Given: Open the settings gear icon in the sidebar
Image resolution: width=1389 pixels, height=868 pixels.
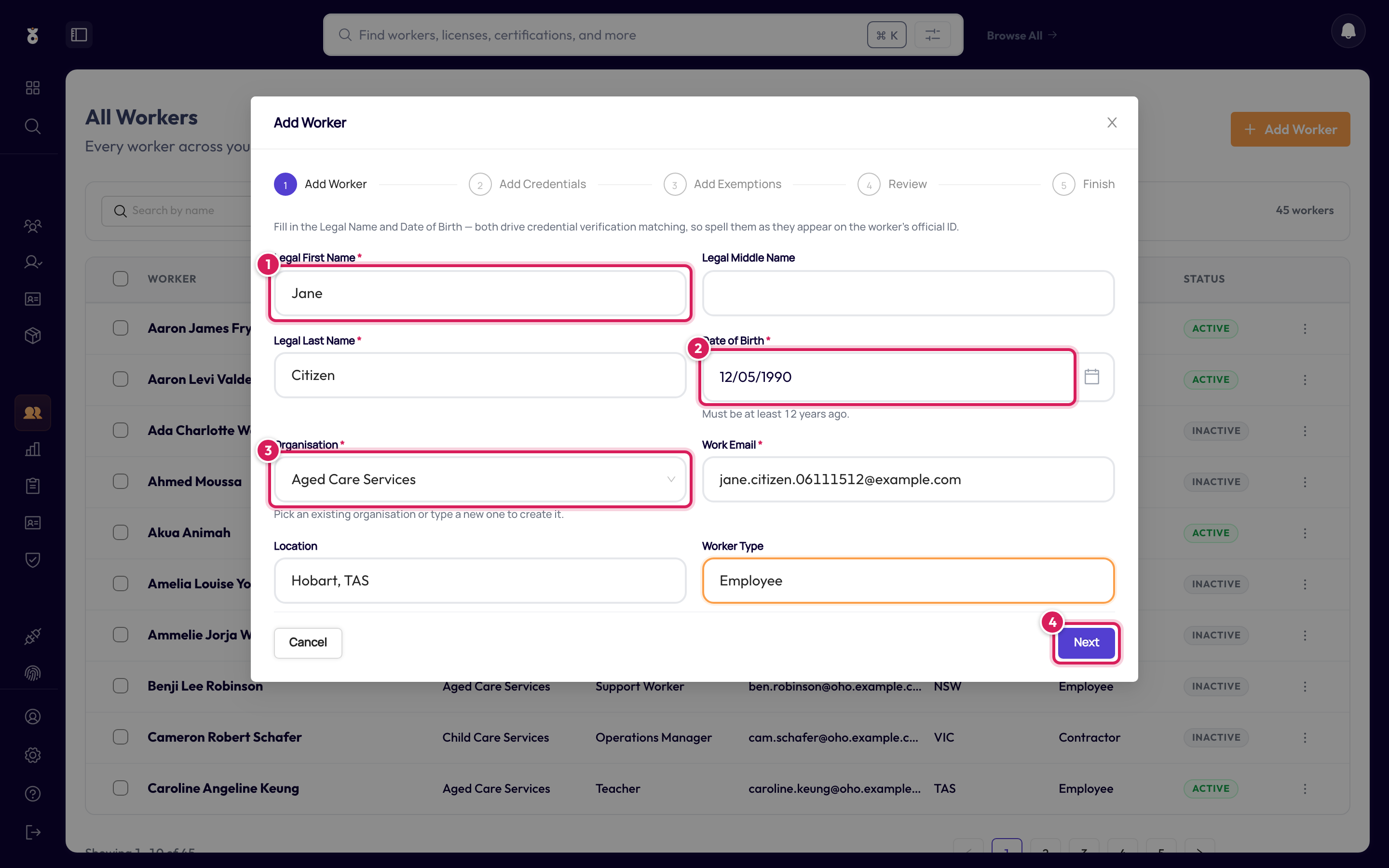Looking at the screenshot, I should click(33, 756).
